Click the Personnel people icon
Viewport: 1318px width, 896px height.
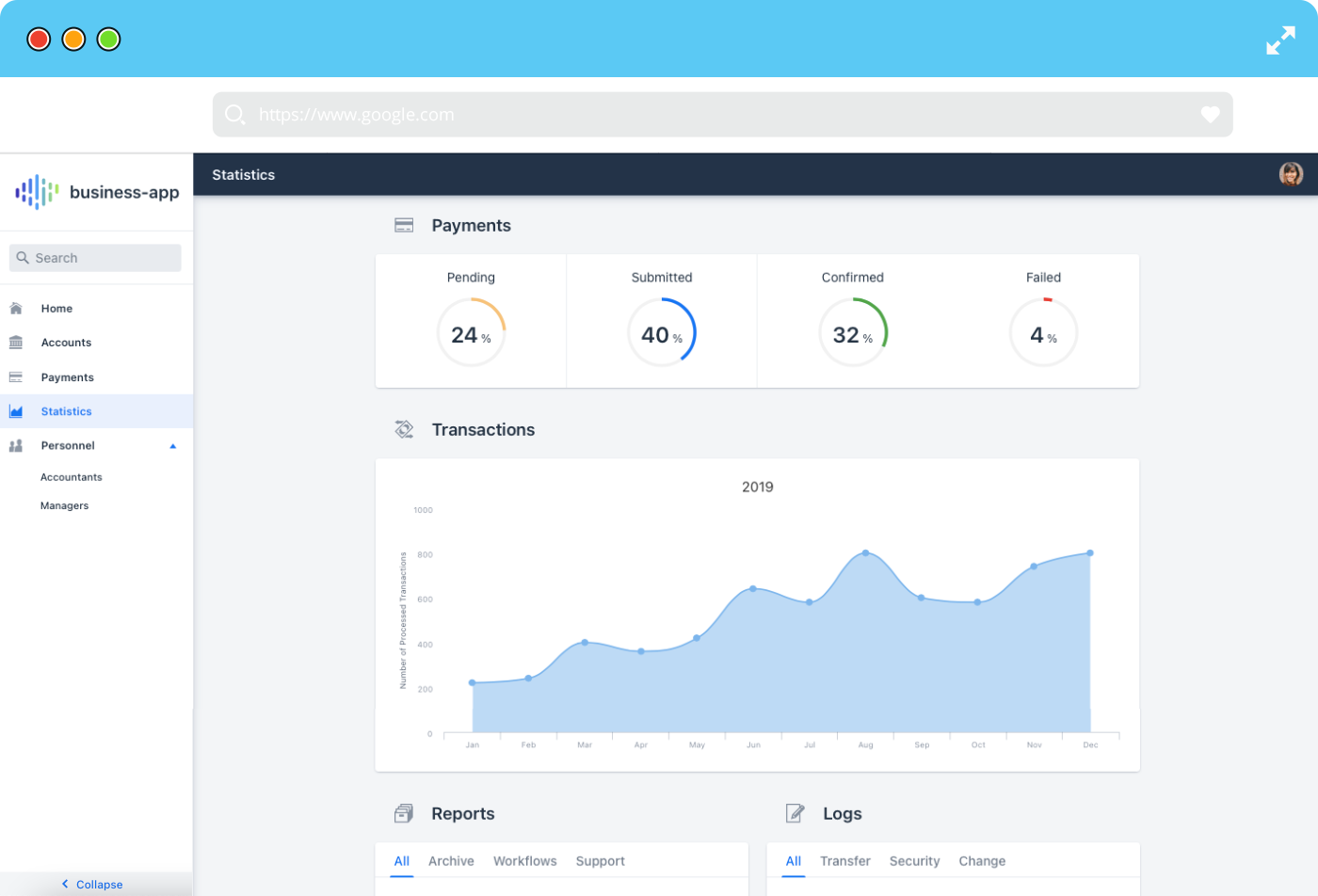point(16,446)
